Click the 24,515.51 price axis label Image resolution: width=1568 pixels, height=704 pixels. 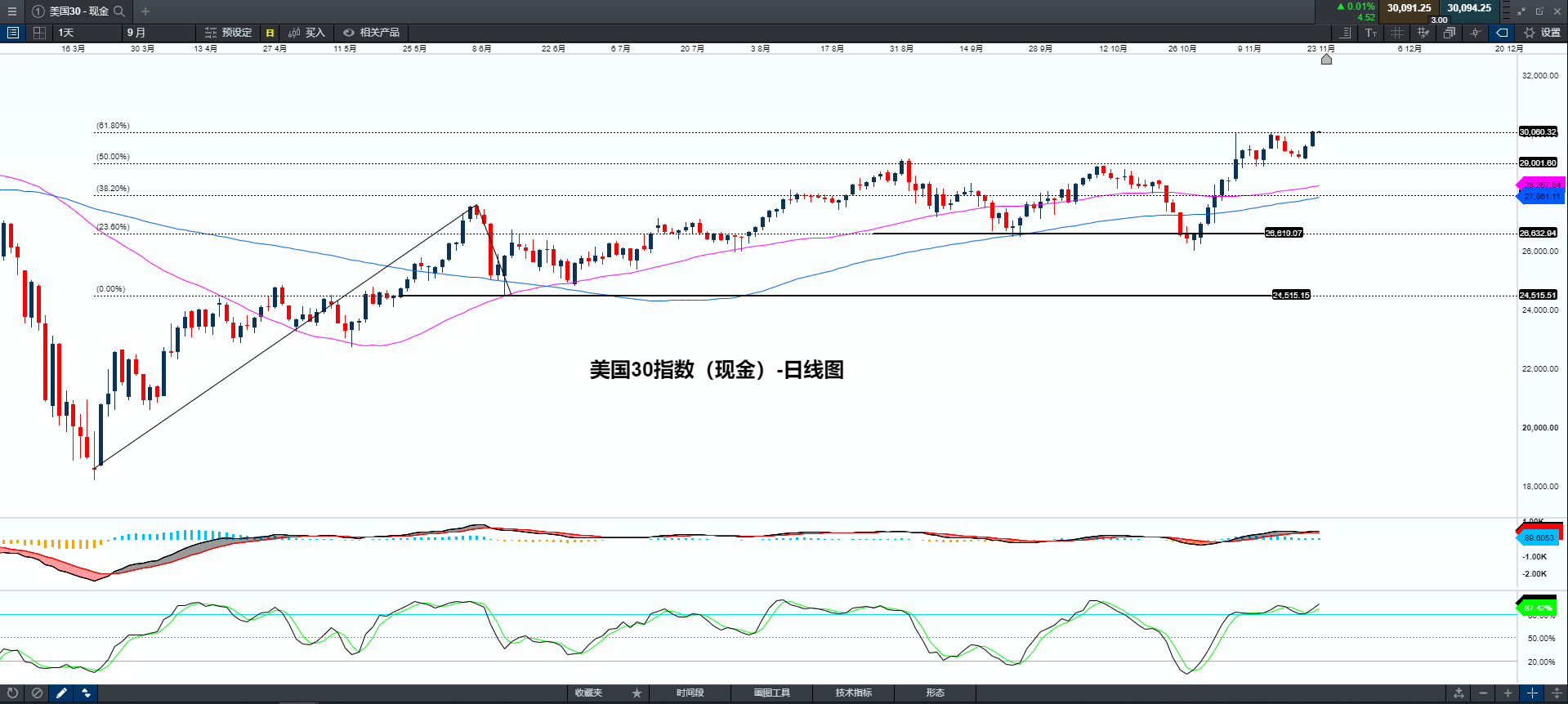1538,296
